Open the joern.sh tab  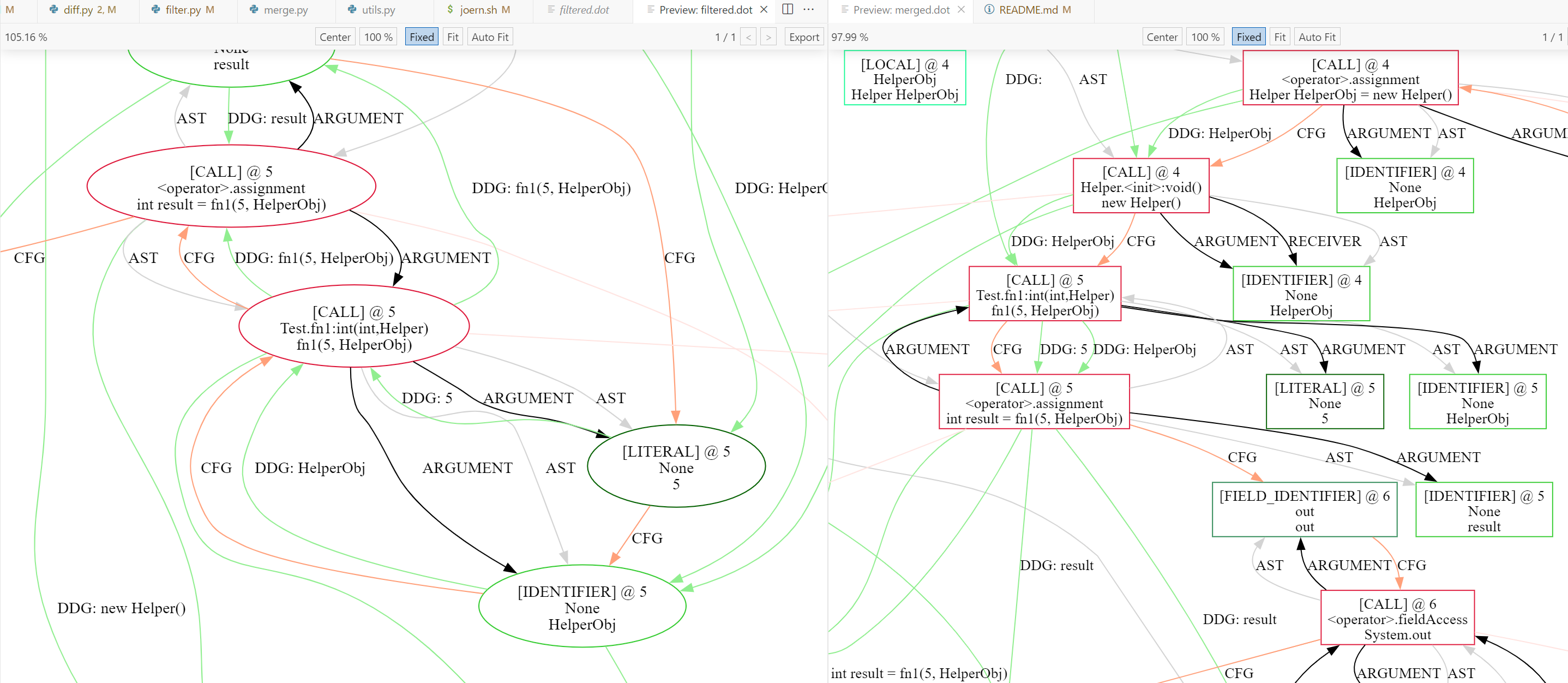pyautogui.click(x=478, y=10)
